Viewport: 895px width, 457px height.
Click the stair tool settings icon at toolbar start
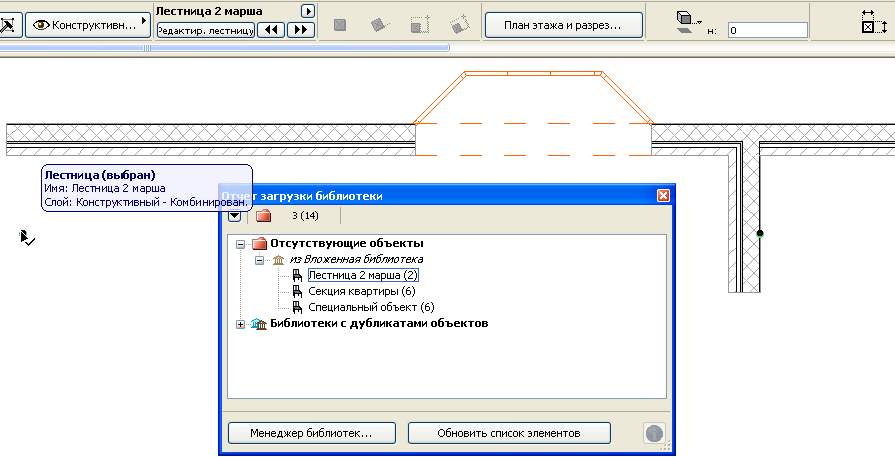click(8, 26)
